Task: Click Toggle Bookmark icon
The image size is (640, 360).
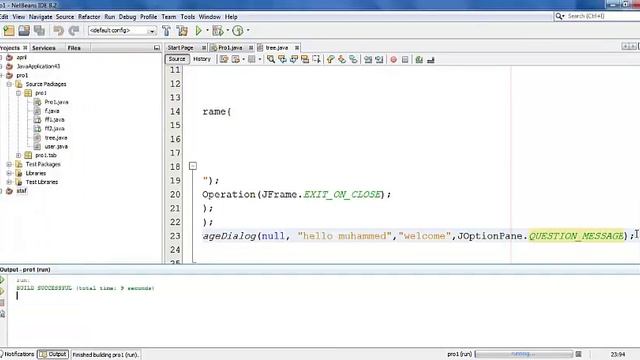Action: [x=353, y=60]
